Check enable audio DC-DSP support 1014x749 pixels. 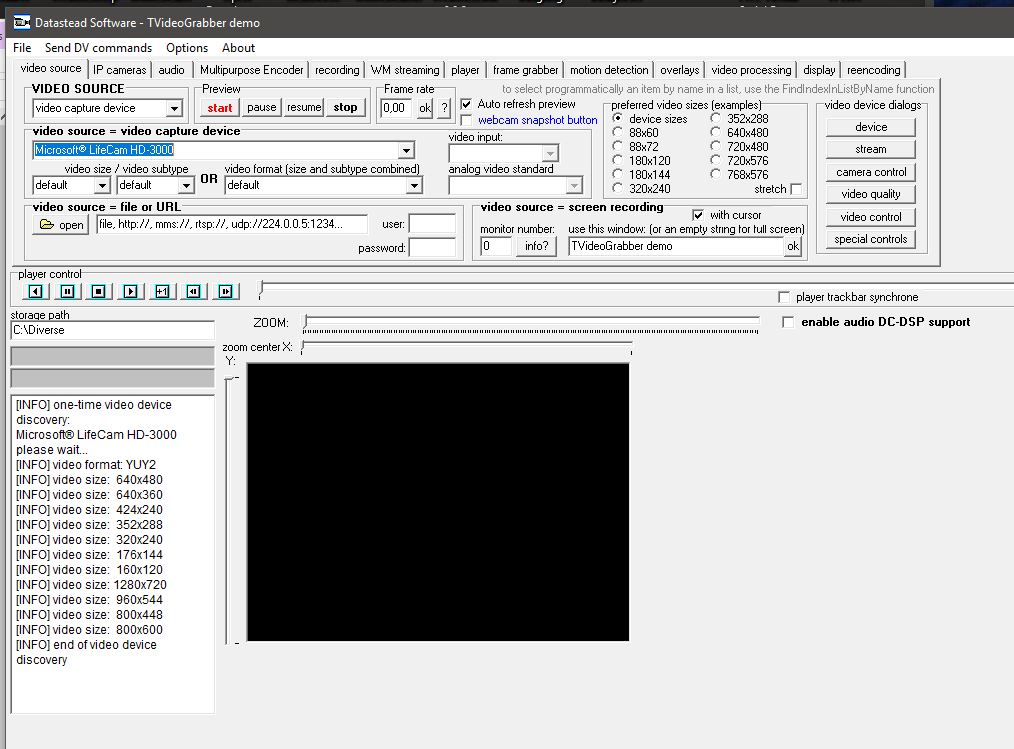click(788, 322)
